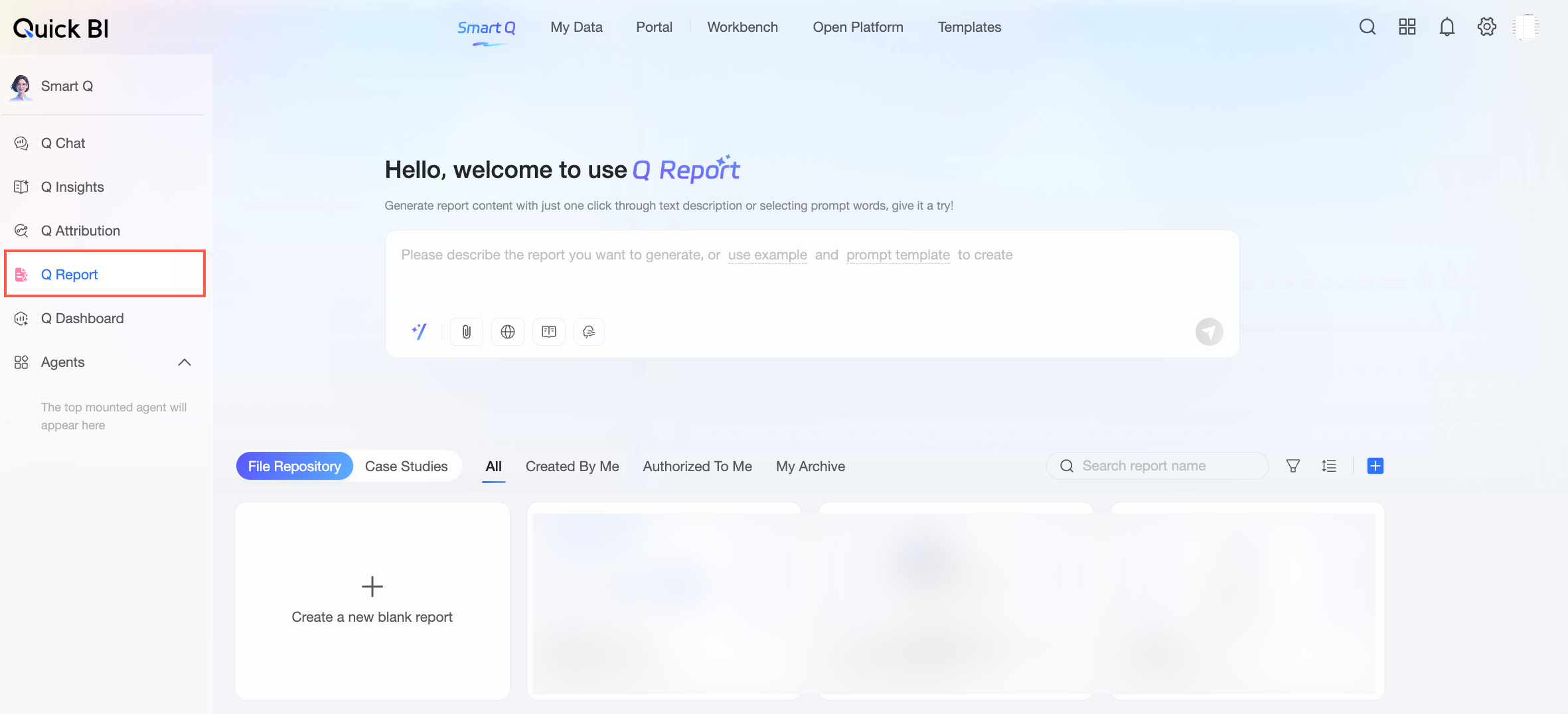The height and width of the screenshot is (714, 1568).
Task: Click the chat bubble icon in prompt toolbar
Action: 589,332
